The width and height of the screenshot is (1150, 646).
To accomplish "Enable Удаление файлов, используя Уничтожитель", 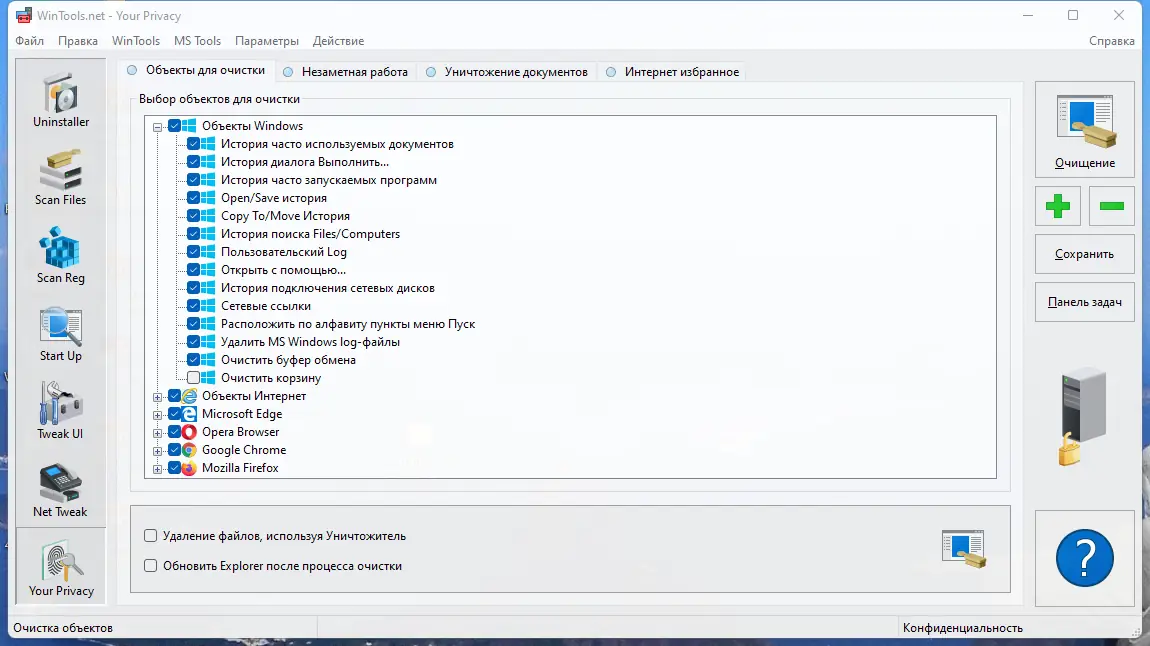I will tap(150, 536).
